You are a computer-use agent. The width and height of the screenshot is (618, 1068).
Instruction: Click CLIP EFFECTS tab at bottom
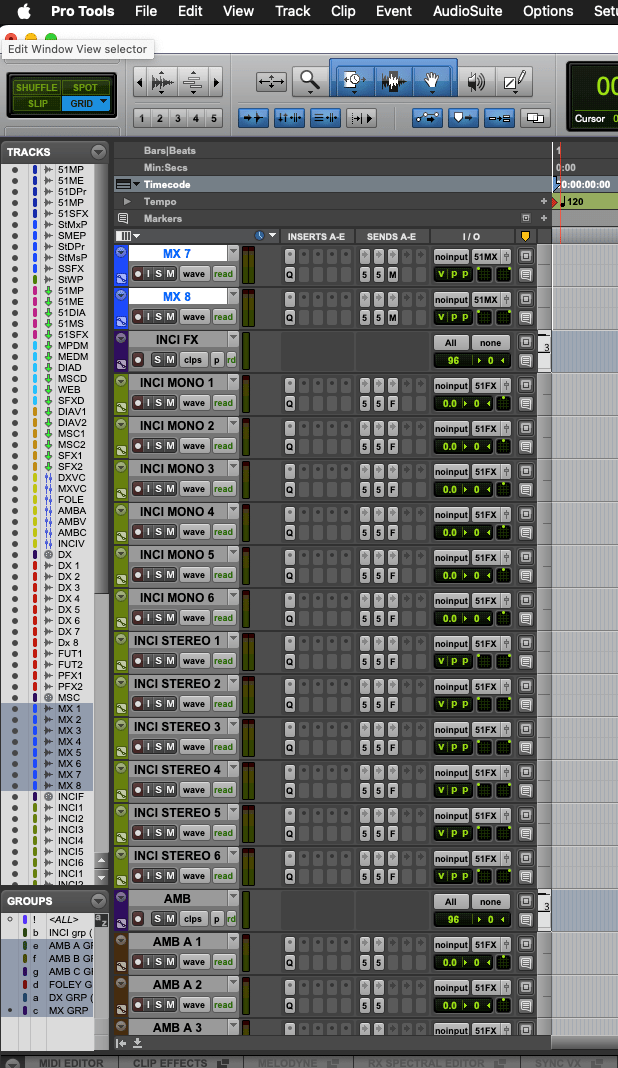(170, 1063)
